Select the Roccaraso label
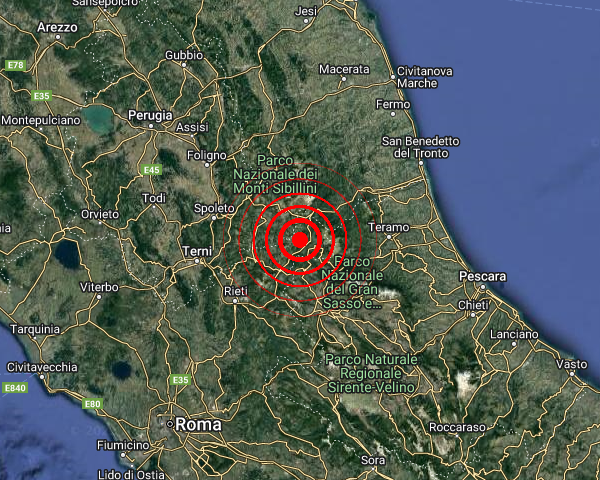This screenshot has height=480, width=600. [x=457, y=427]
